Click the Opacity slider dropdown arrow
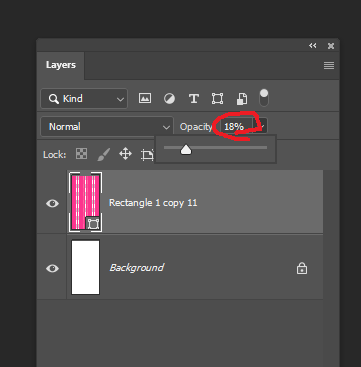361x367 pixels. pyautogui.click(x=262, y=127)
